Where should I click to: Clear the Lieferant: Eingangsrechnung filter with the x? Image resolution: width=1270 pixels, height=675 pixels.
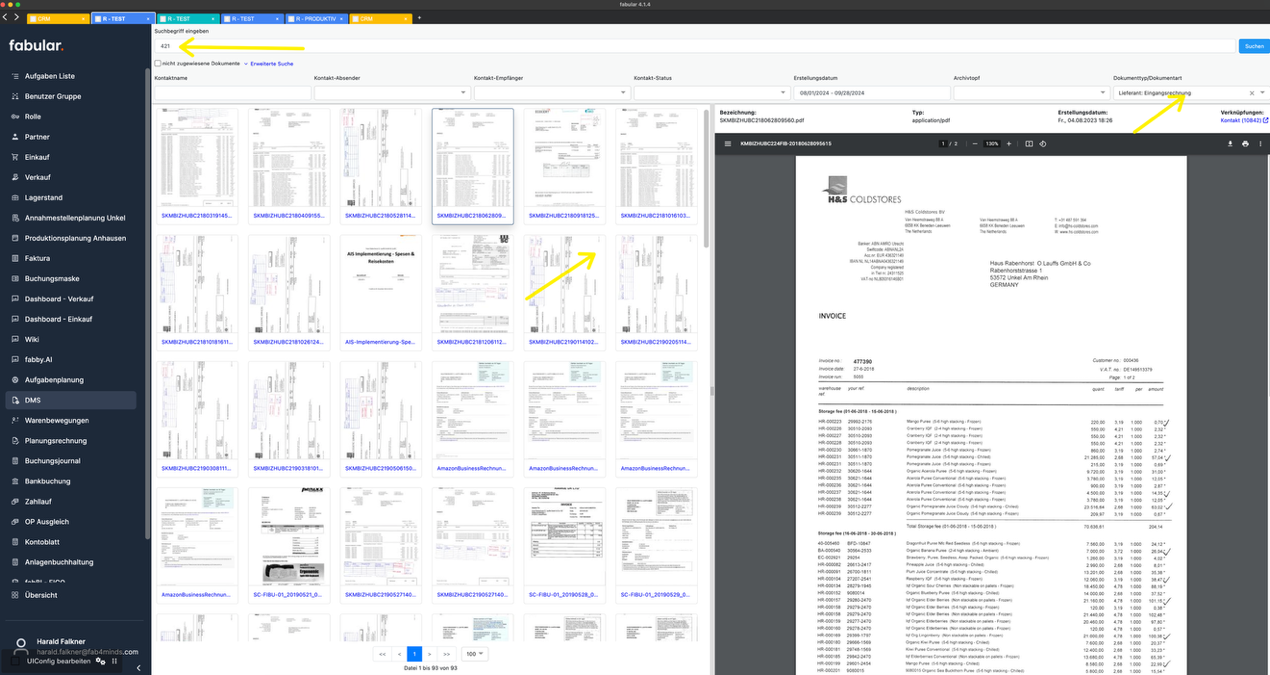pos(1250,92)
